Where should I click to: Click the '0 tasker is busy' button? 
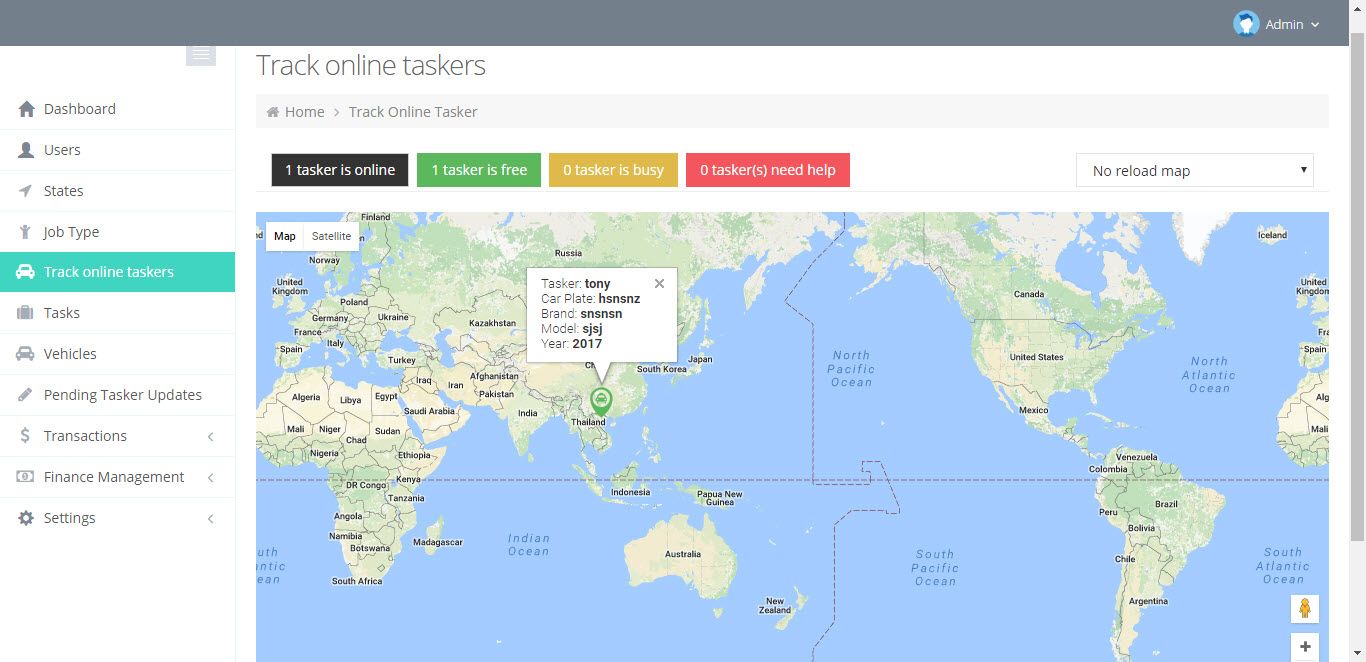point(613,170)
